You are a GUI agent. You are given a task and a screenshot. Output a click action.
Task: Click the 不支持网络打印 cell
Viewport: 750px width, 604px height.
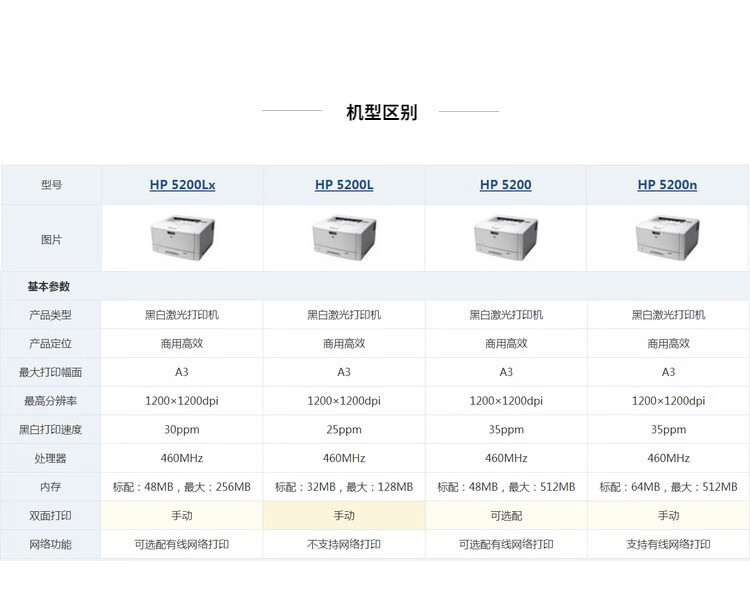(344, 545)
